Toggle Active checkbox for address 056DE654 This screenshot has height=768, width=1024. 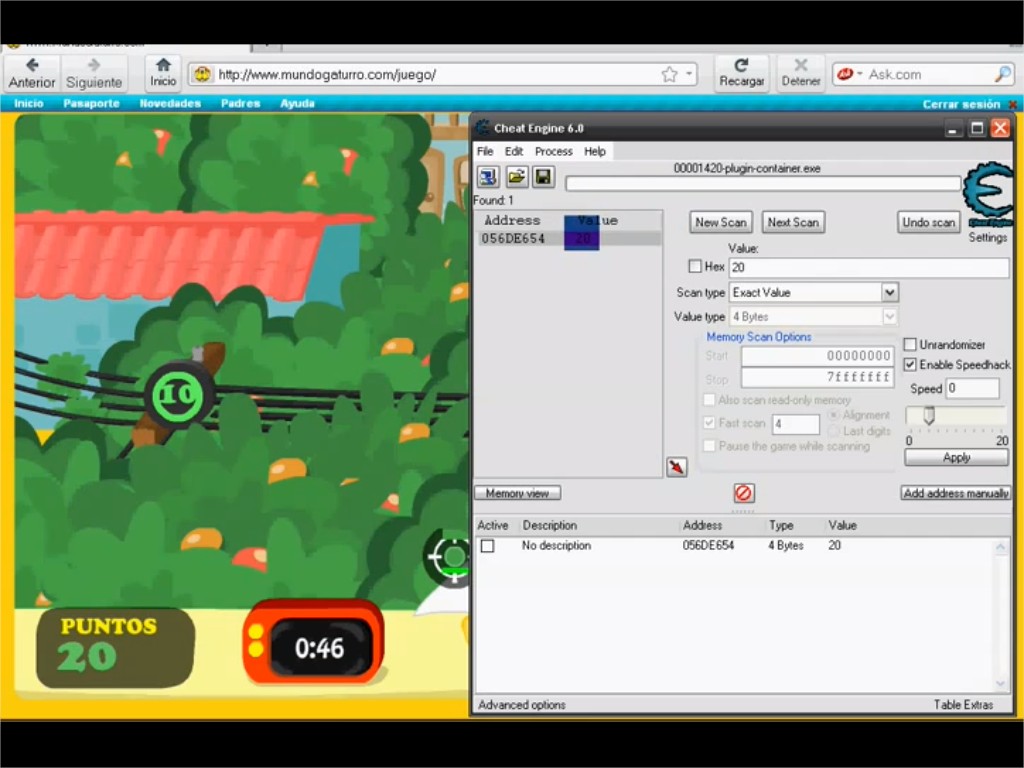pos(487,546)
